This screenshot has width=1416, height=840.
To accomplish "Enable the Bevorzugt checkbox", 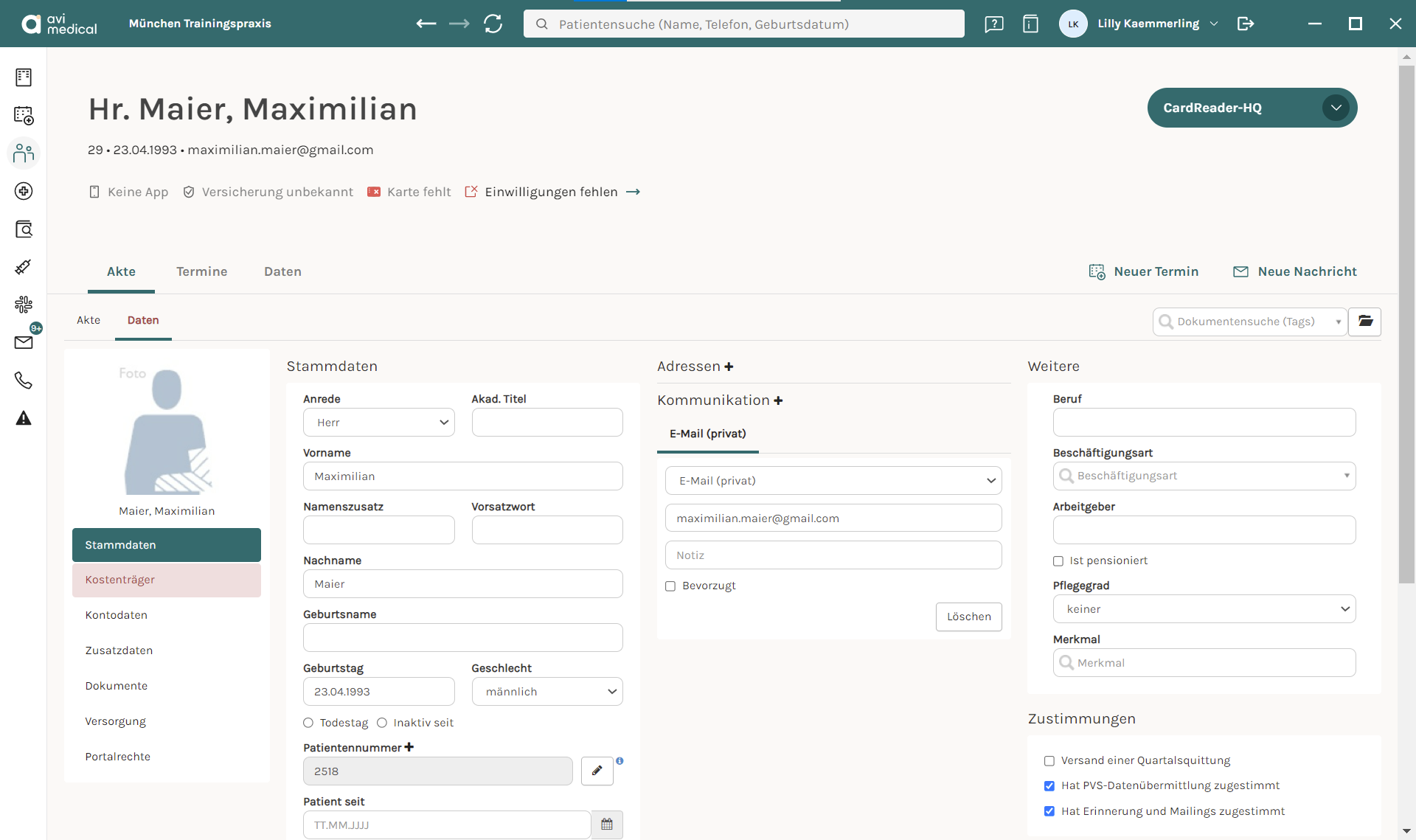I will [670, 586].
